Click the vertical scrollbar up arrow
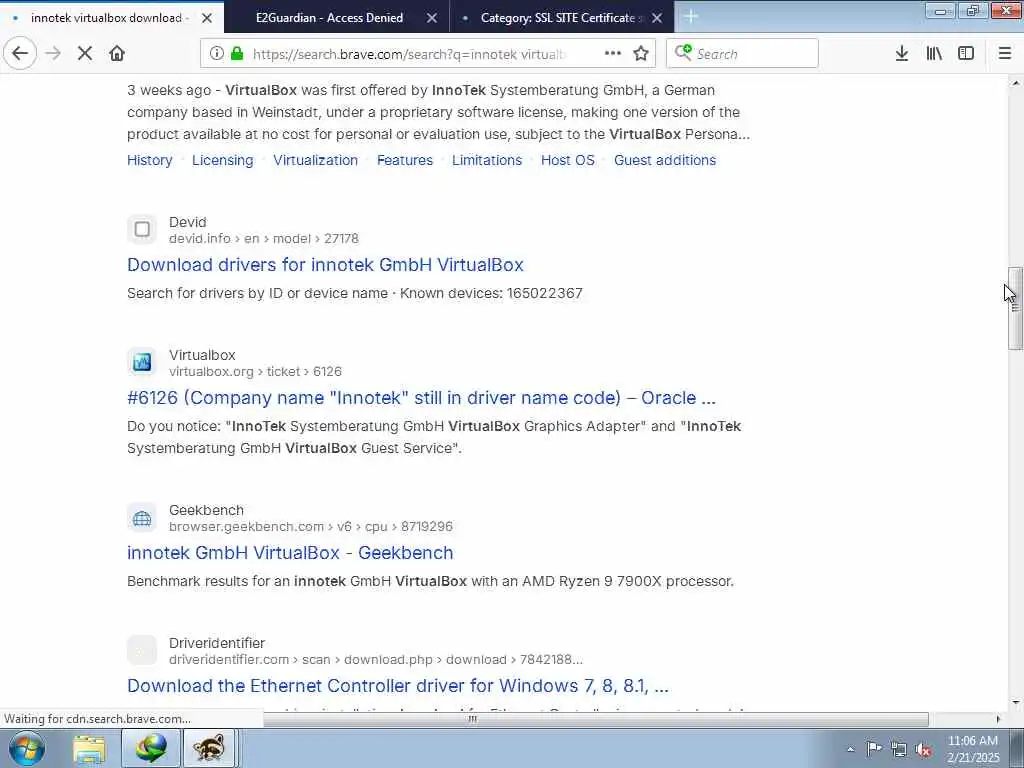This screenshot has height=768, width=1024. point(1016,83)
